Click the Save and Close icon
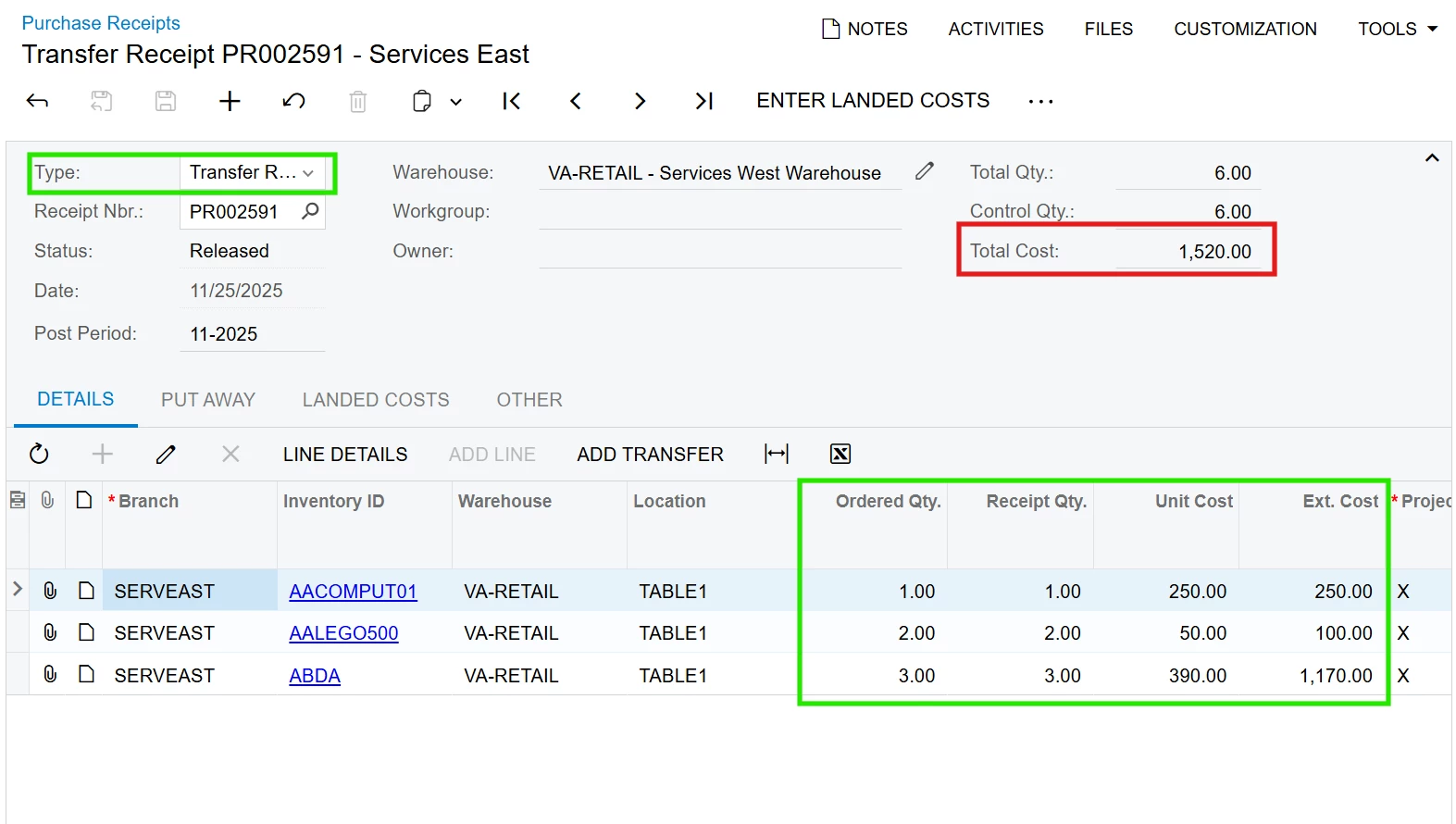This screenshot has height=824, width=1456. click(101, 101)
